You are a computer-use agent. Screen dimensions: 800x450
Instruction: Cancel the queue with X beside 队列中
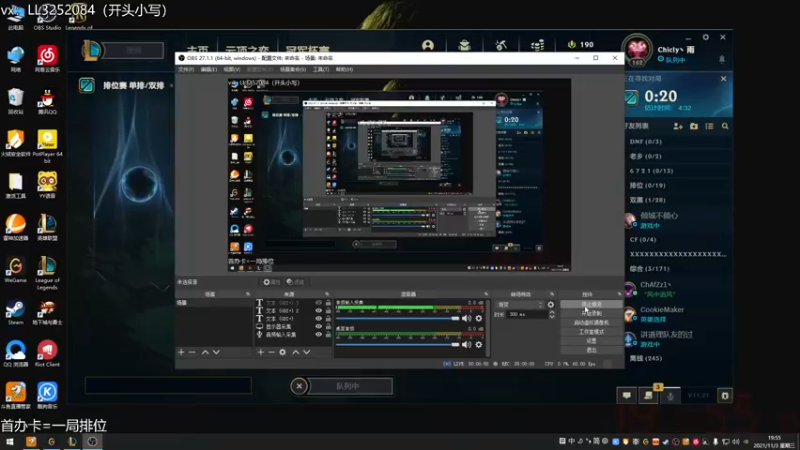[299, 386]
